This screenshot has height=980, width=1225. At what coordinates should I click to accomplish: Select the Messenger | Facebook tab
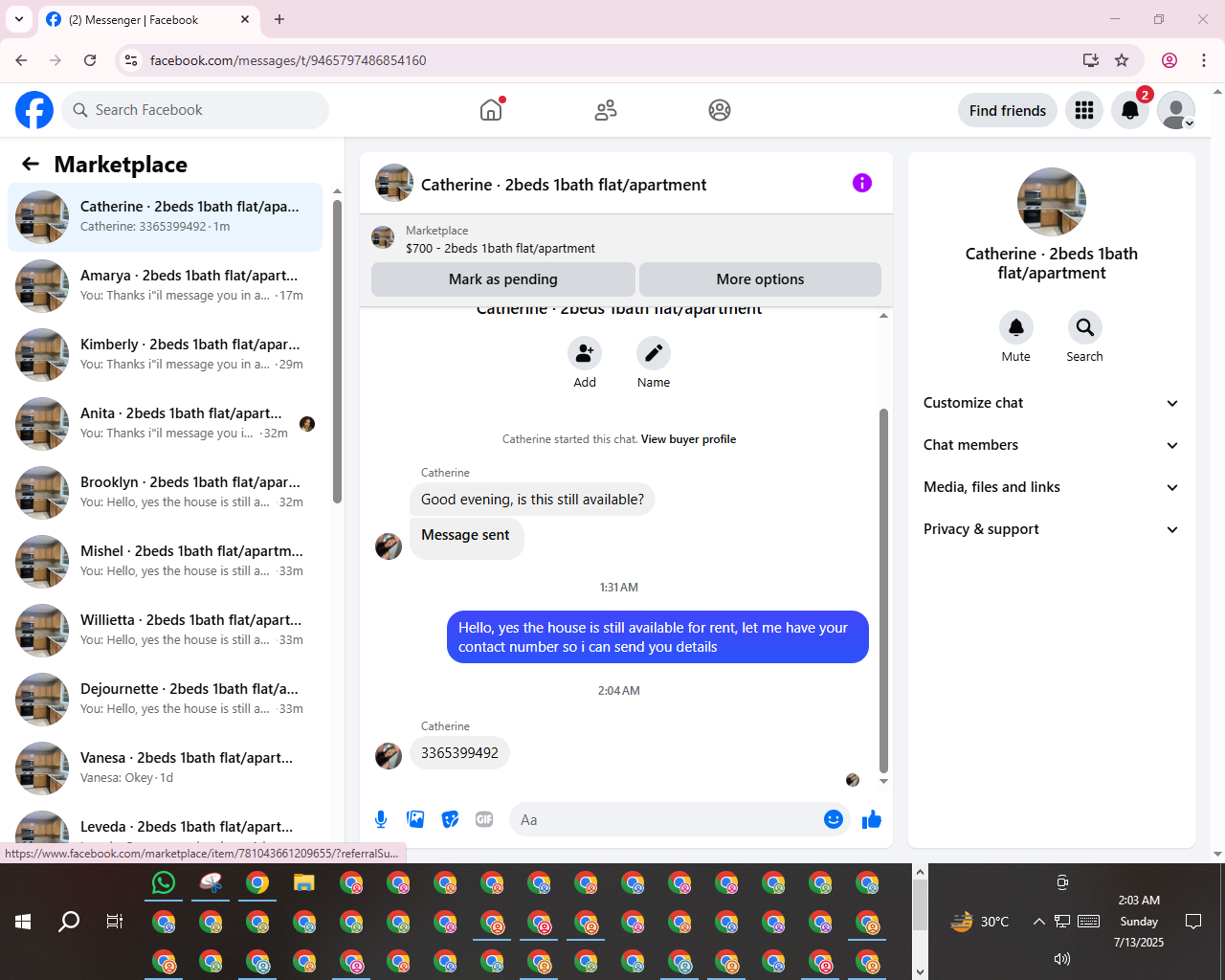click(x=148, y=19)
